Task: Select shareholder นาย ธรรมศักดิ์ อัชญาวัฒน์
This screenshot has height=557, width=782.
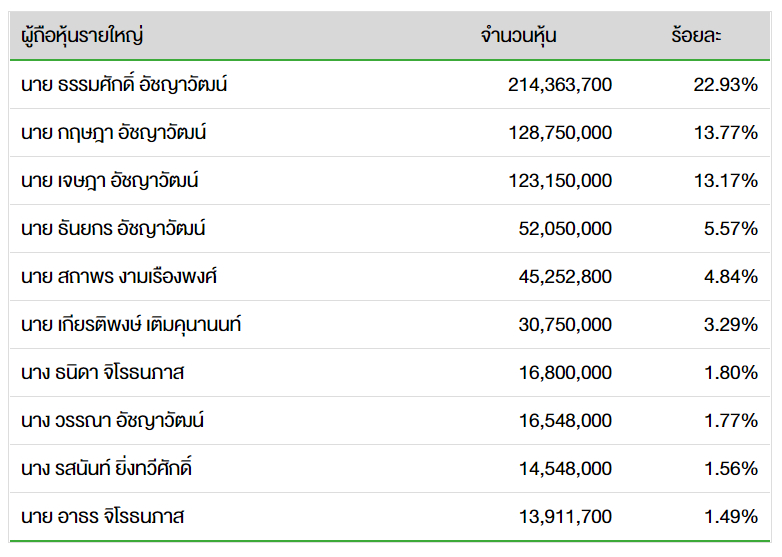Action: [124, 84]
